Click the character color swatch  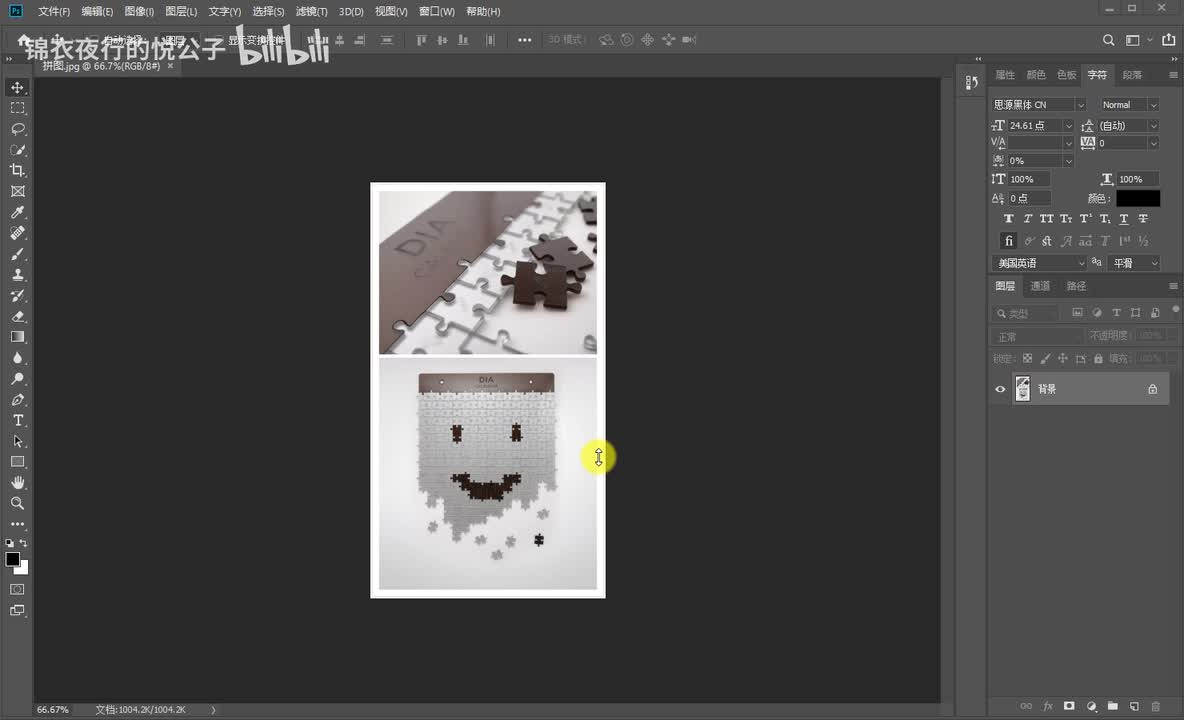[1138, 198]
